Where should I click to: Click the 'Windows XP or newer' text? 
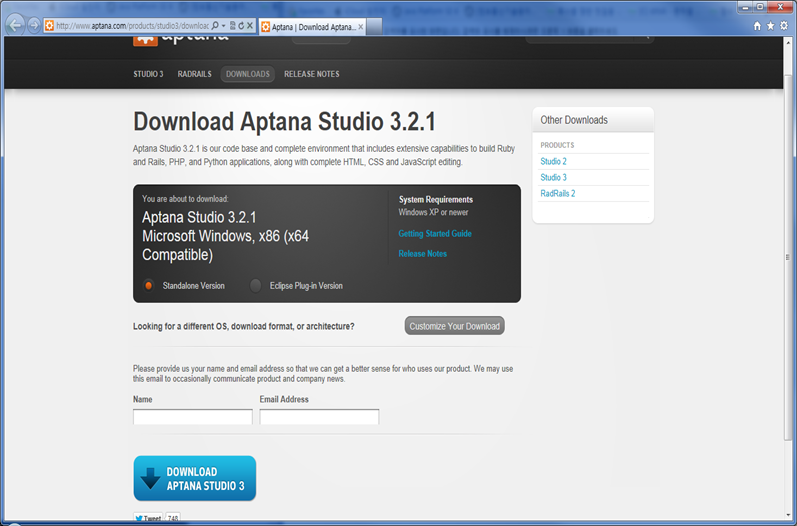[x=433, y=212]
